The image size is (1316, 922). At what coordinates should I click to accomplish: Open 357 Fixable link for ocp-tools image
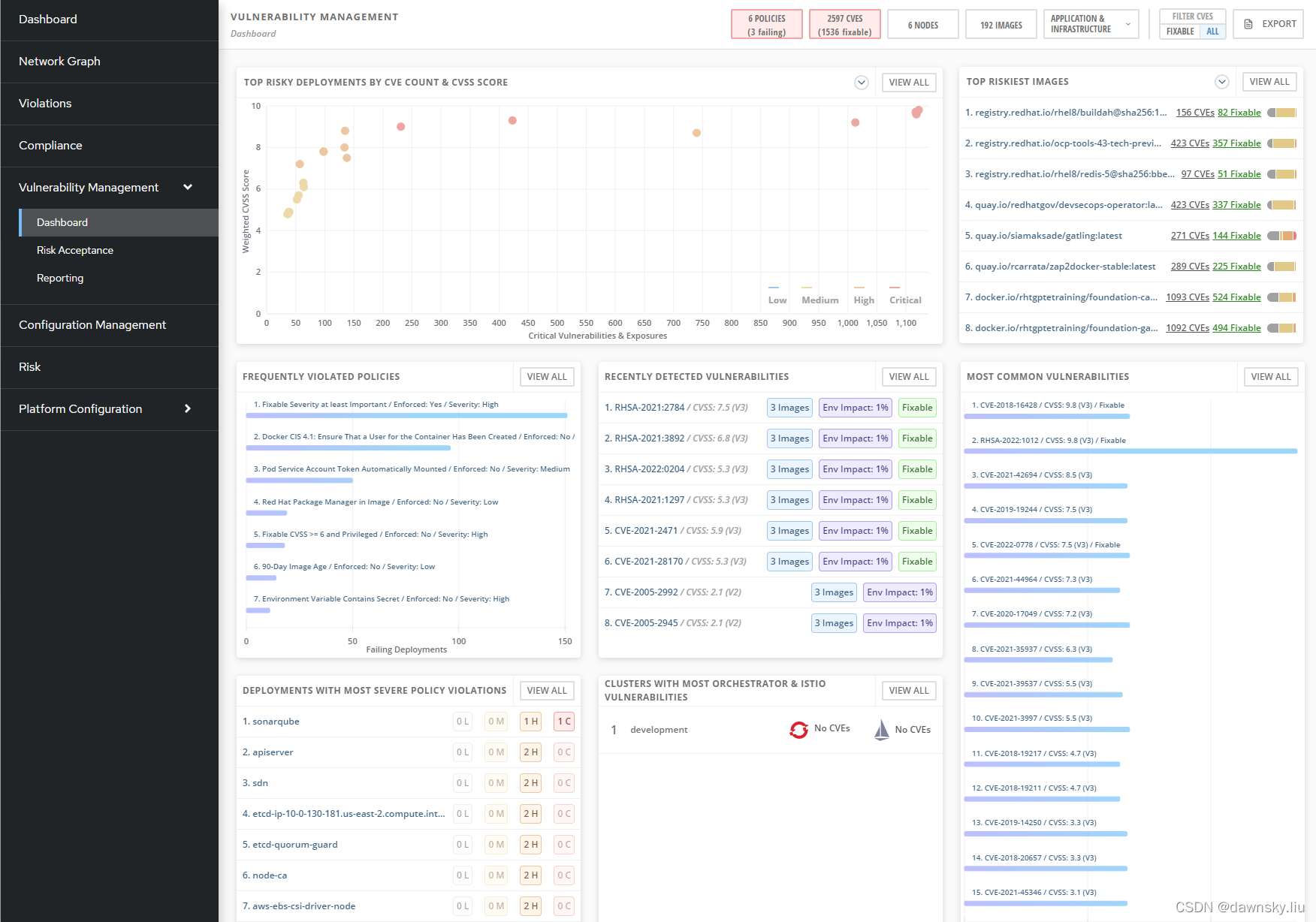coord(1236,143)
